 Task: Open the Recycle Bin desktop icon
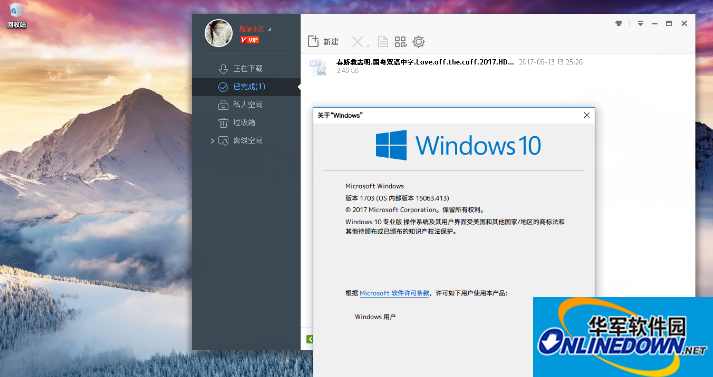click(16, 15)
